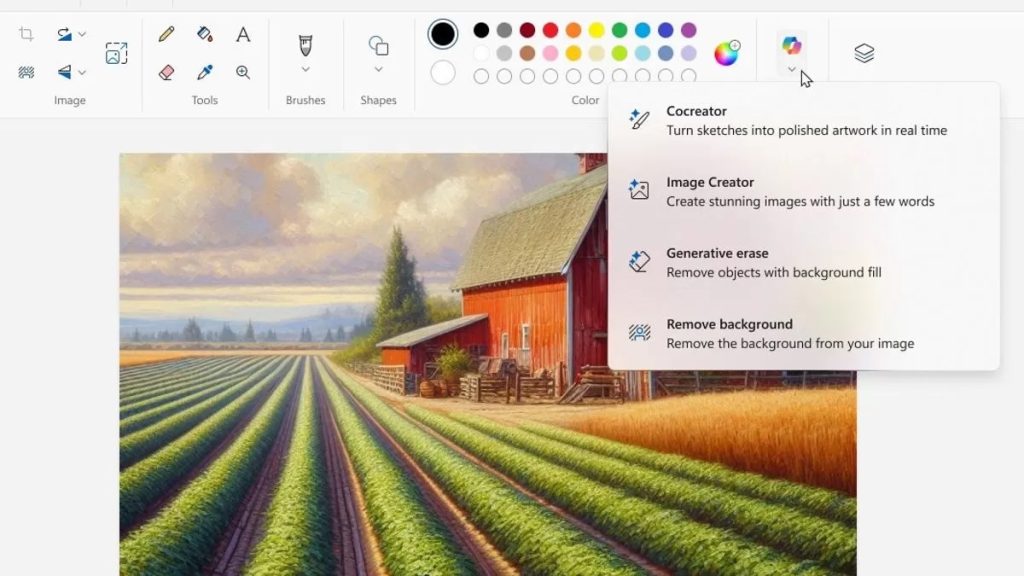This screenshot has height=576, width=1024.
Task: Expand the Flip options dropdown
Action: tap(80, 72)
